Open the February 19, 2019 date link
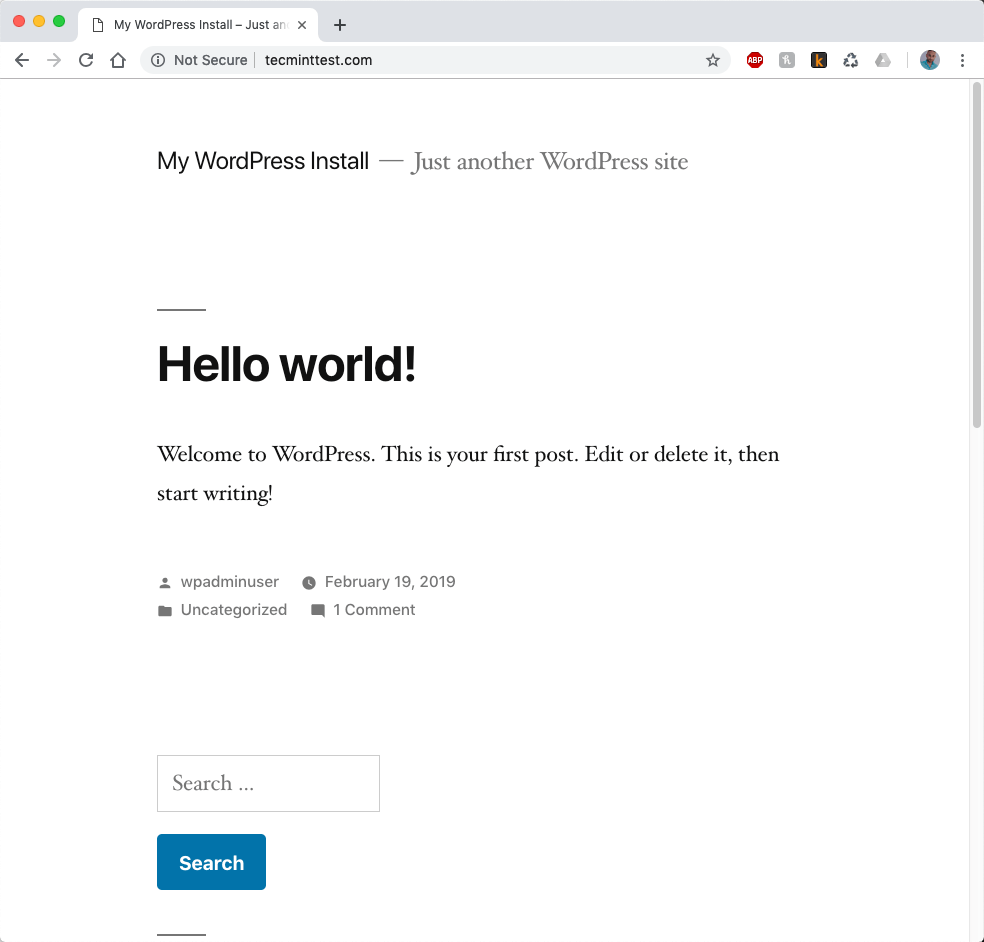The height and width of the screenshot is (942, 984). pyautogui.click(x=390, y=582)
